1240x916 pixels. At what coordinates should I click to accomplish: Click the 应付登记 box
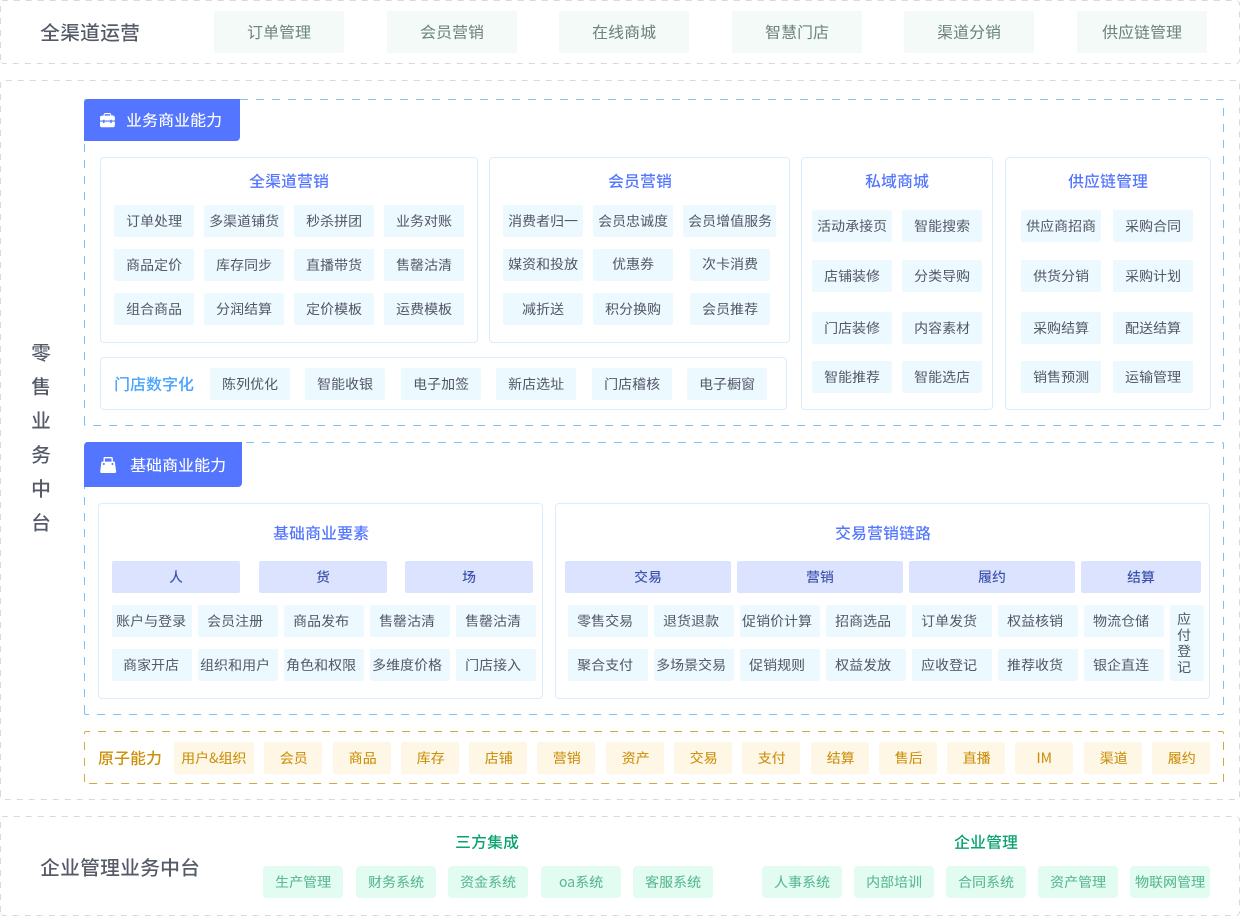tap(1187, 643)
